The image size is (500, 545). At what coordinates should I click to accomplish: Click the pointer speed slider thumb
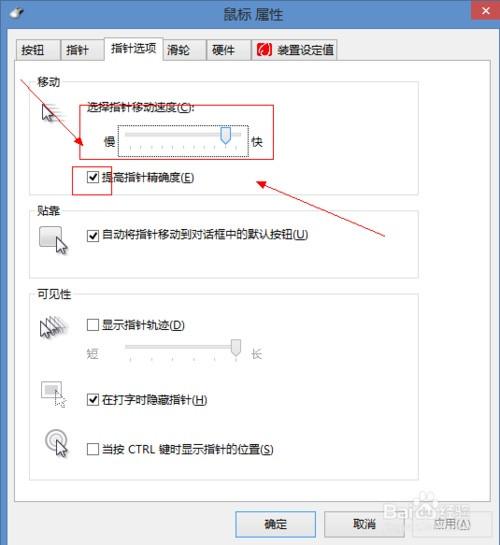[x=226, y=136]
